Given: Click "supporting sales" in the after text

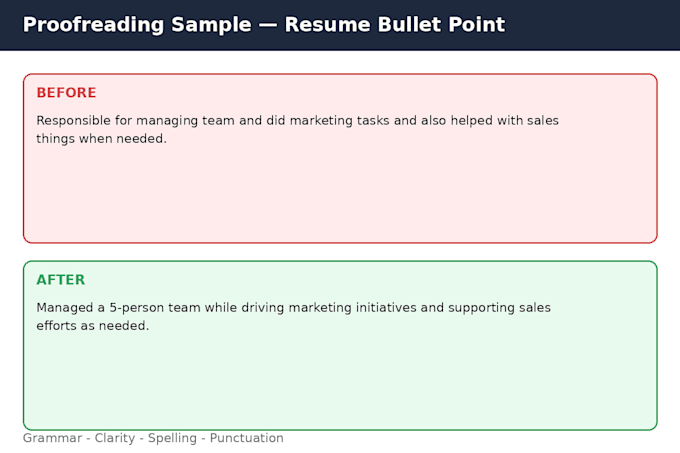Looking at the screenshot, I should pos(499,308).
